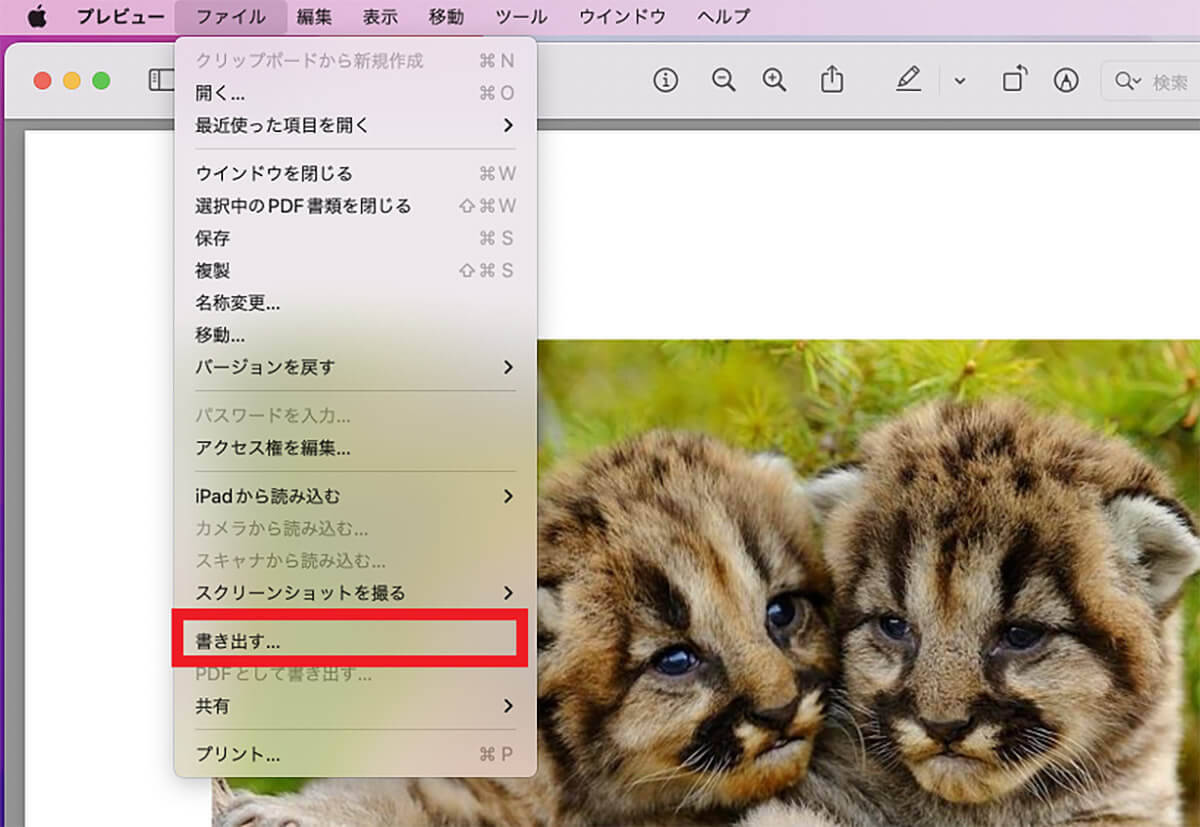The width and height of the screenshot is (1200, 827).
Task: Choose 複製 from the File menu
Action: click(213, 271)
